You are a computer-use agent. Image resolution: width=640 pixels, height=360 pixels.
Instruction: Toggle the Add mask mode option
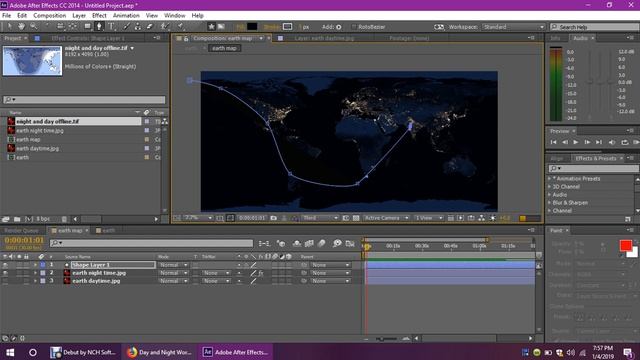pos(339,27)
